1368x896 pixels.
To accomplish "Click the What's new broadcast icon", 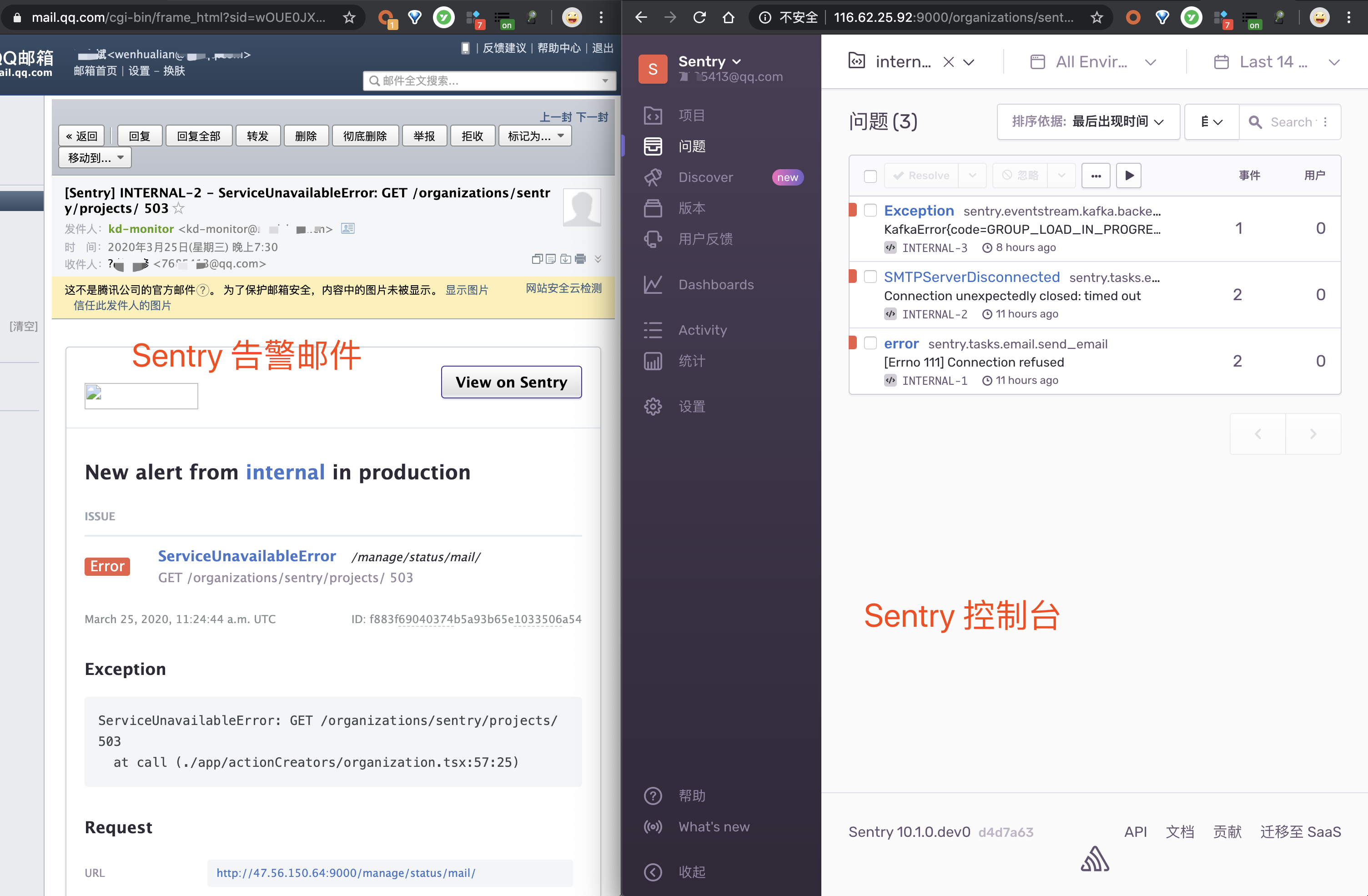I will [652, 827].
